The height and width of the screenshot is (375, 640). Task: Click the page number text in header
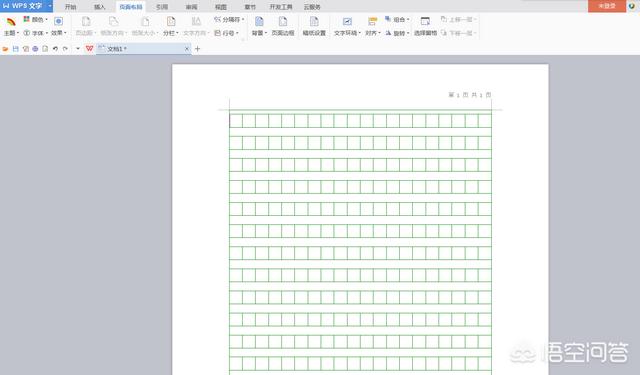tap(470, 95)
